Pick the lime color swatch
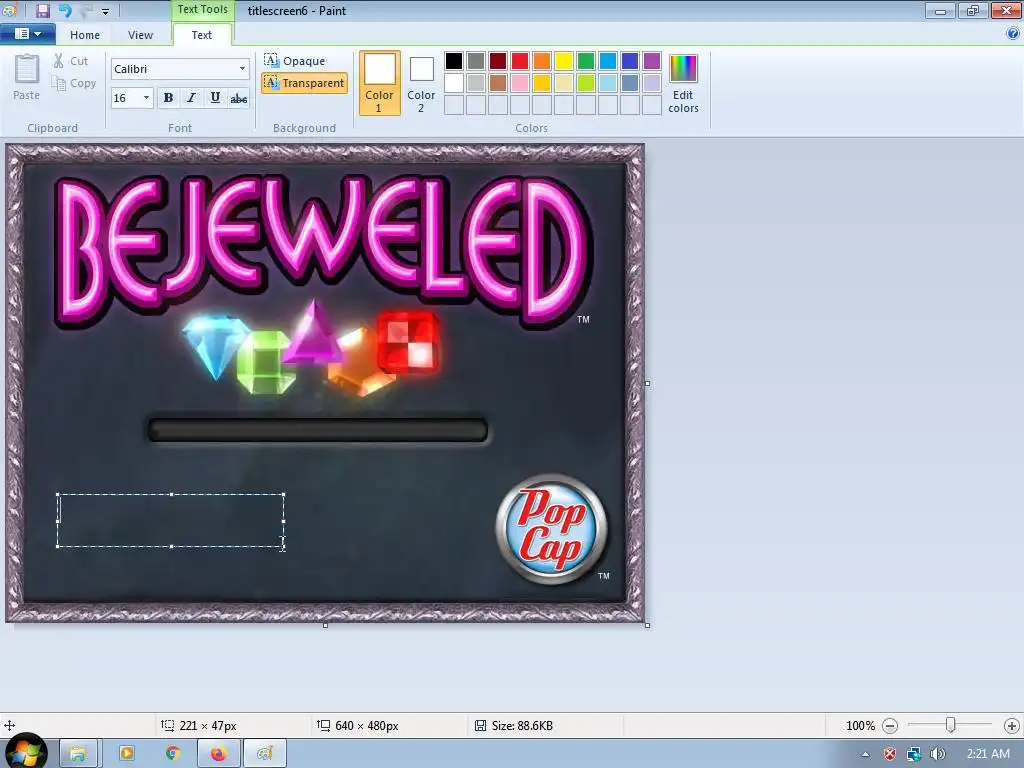1024x768 pixels. [586, 83]
